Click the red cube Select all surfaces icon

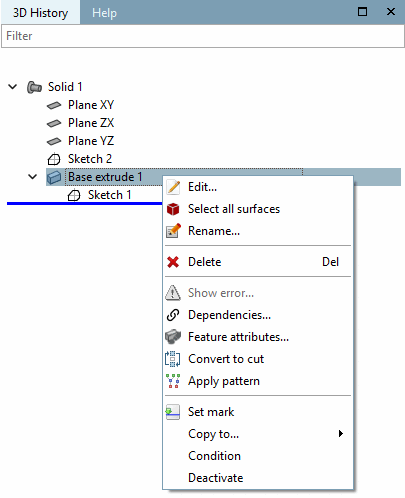coord(173,209)
